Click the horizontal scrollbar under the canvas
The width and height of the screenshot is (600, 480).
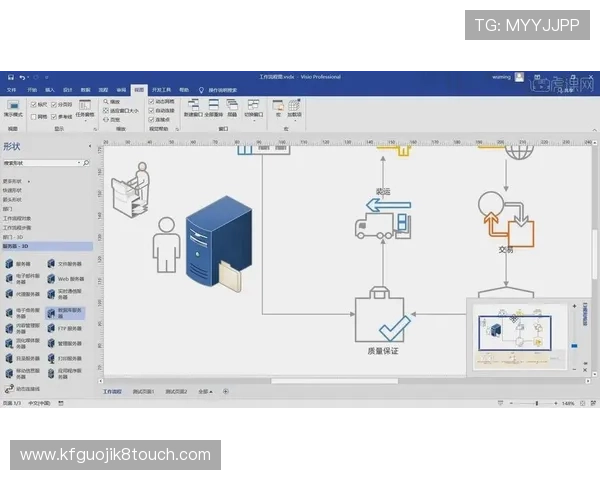(334, 381)
